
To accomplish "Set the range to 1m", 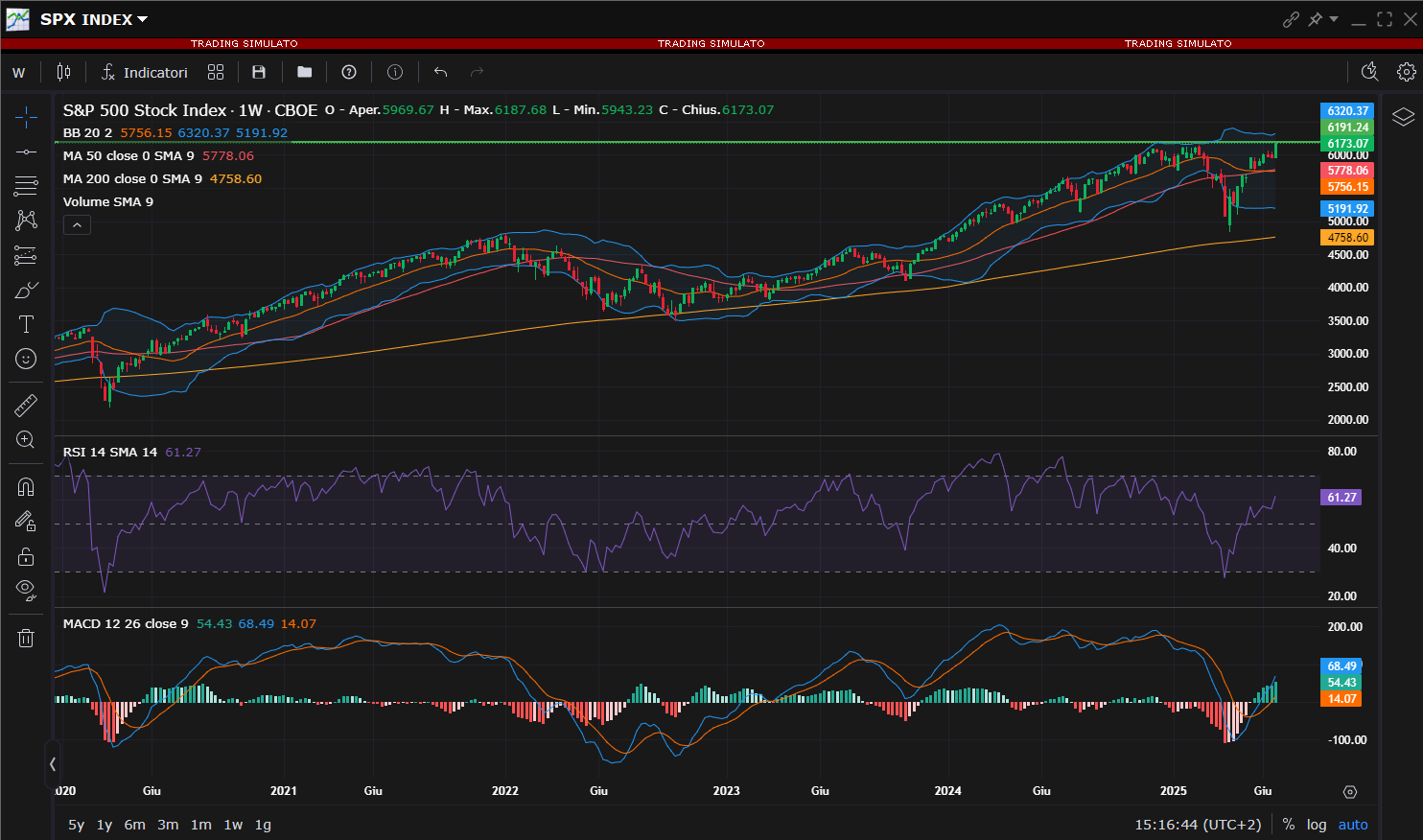I will (x=201, y=825).
